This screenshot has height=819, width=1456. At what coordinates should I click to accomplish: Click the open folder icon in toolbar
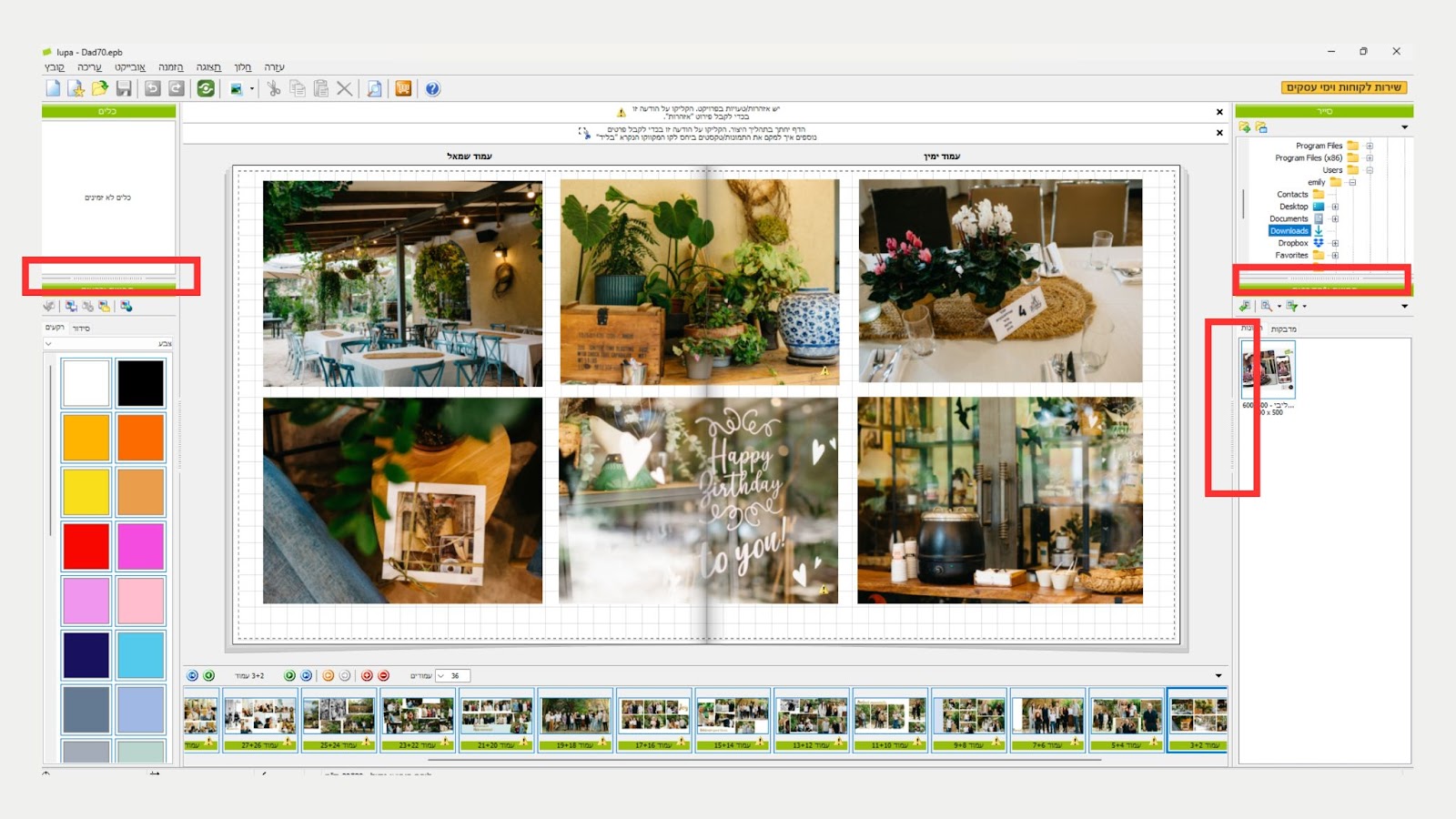100,88
